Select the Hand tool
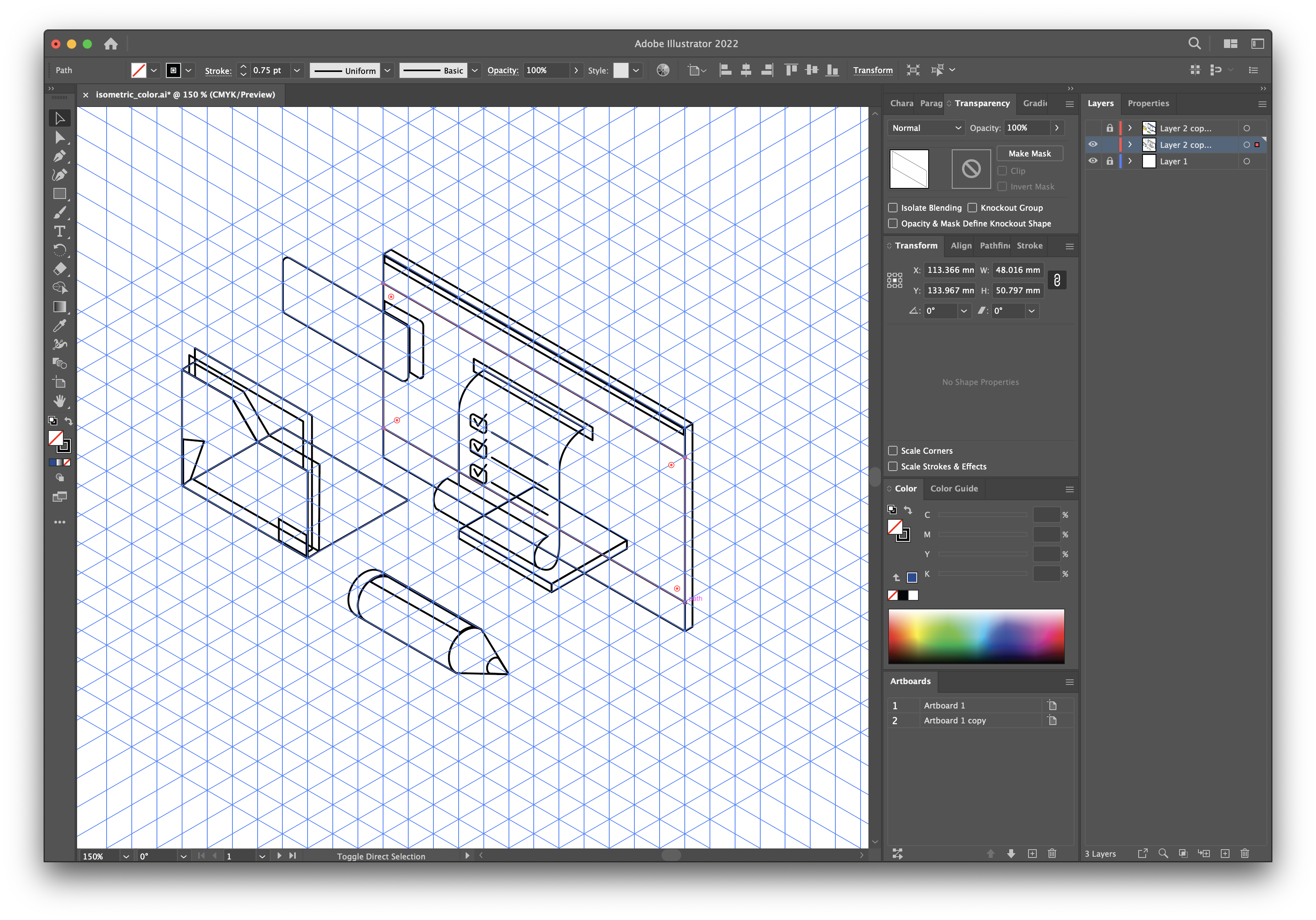The height and width of the screenshot is (920, 1316). point(60,401)
